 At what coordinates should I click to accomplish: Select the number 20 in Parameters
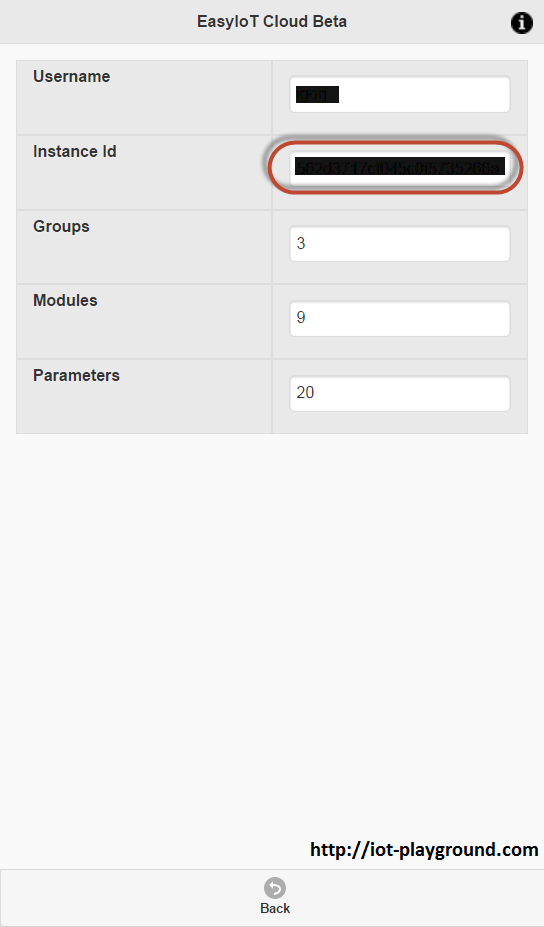click(x=305, y=393)
